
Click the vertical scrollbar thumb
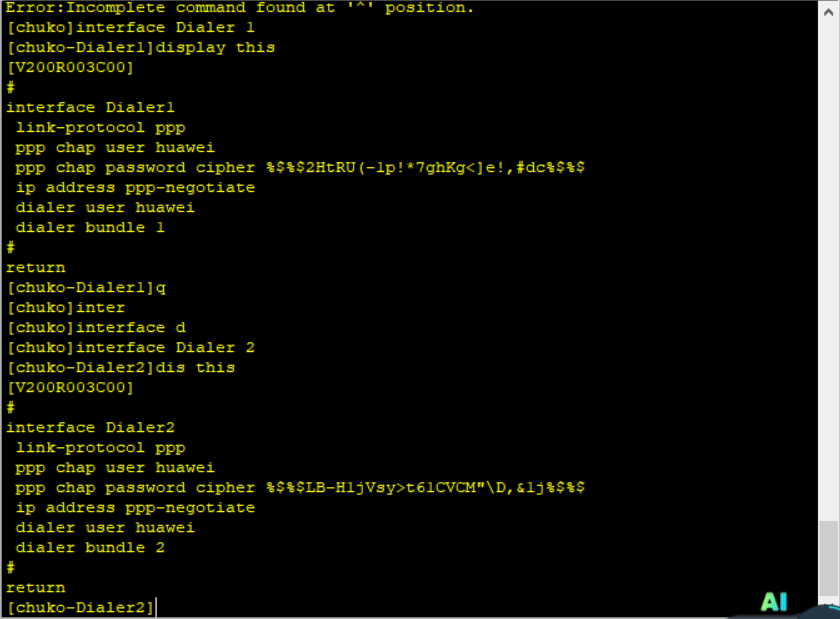pos(829,558)
